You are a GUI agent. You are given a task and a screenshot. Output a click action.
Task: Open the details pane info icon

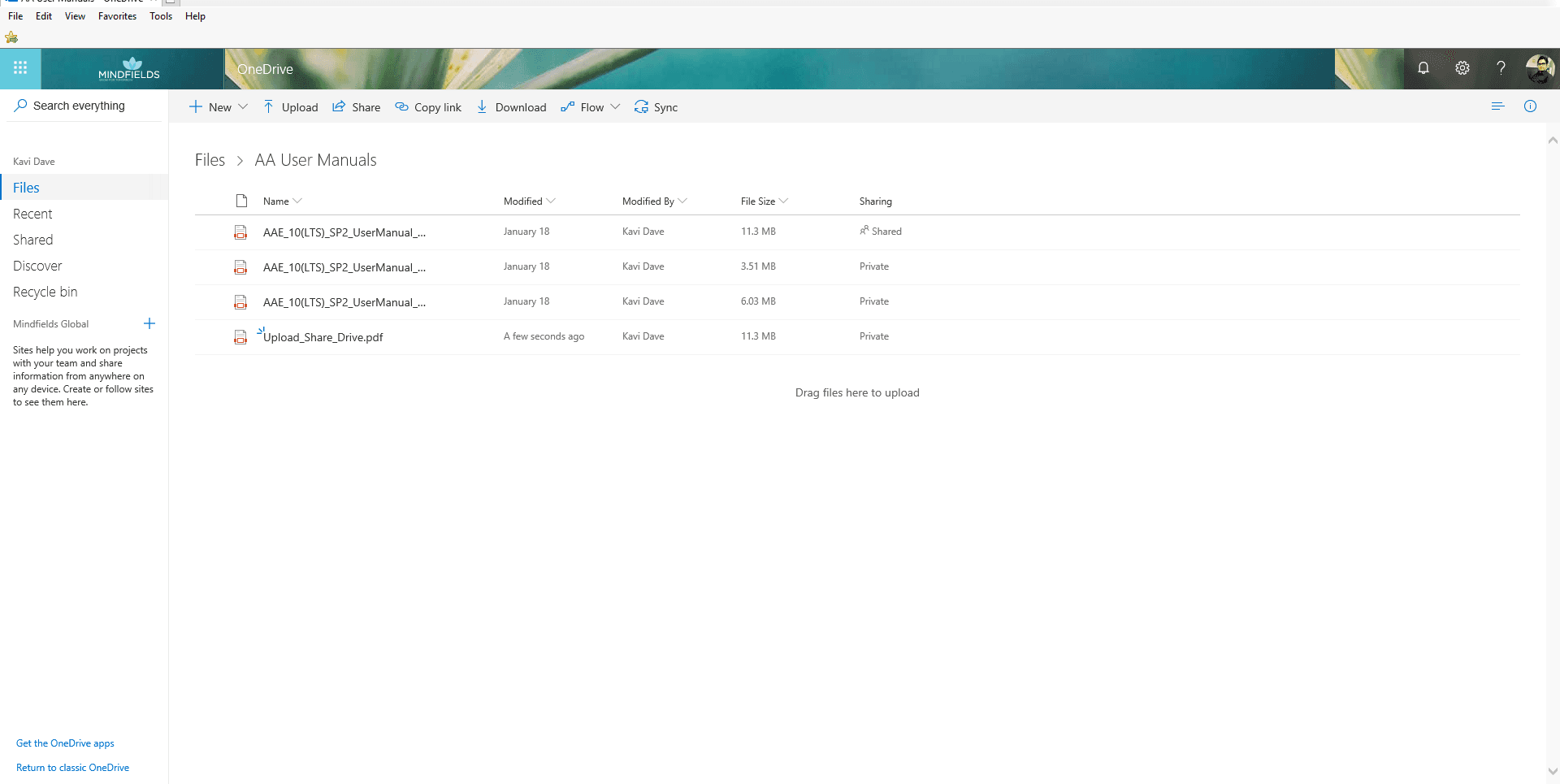[x=1530, y=106]
